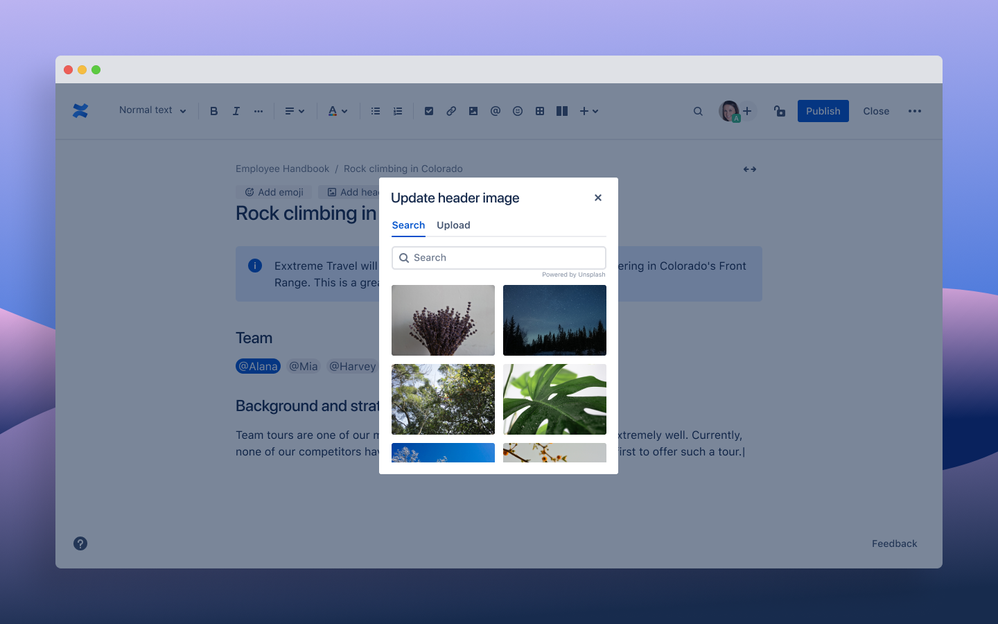Open the emoji picker
Viewport: 998px width, 624px height.
tap(517, 111)
